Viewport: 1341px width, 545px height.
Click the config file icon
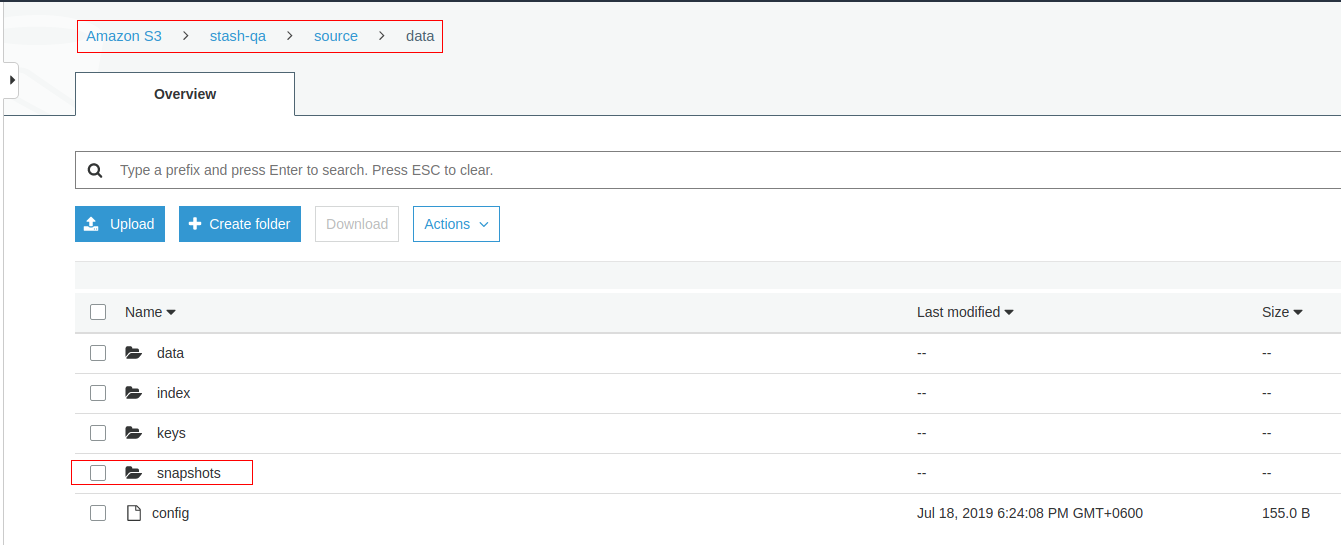point(133,513)
